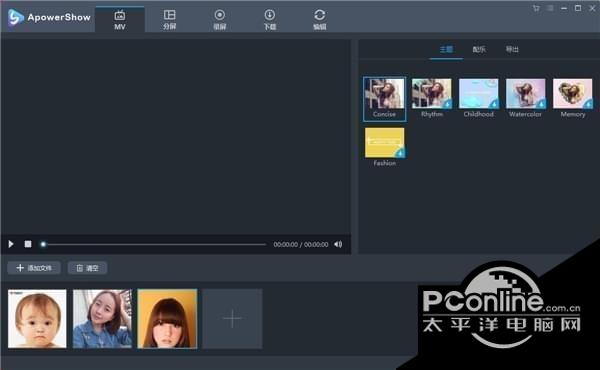This screenshot has width=600, height=370.
Task: Select the Watercolor theme
Action: (525, 98)
